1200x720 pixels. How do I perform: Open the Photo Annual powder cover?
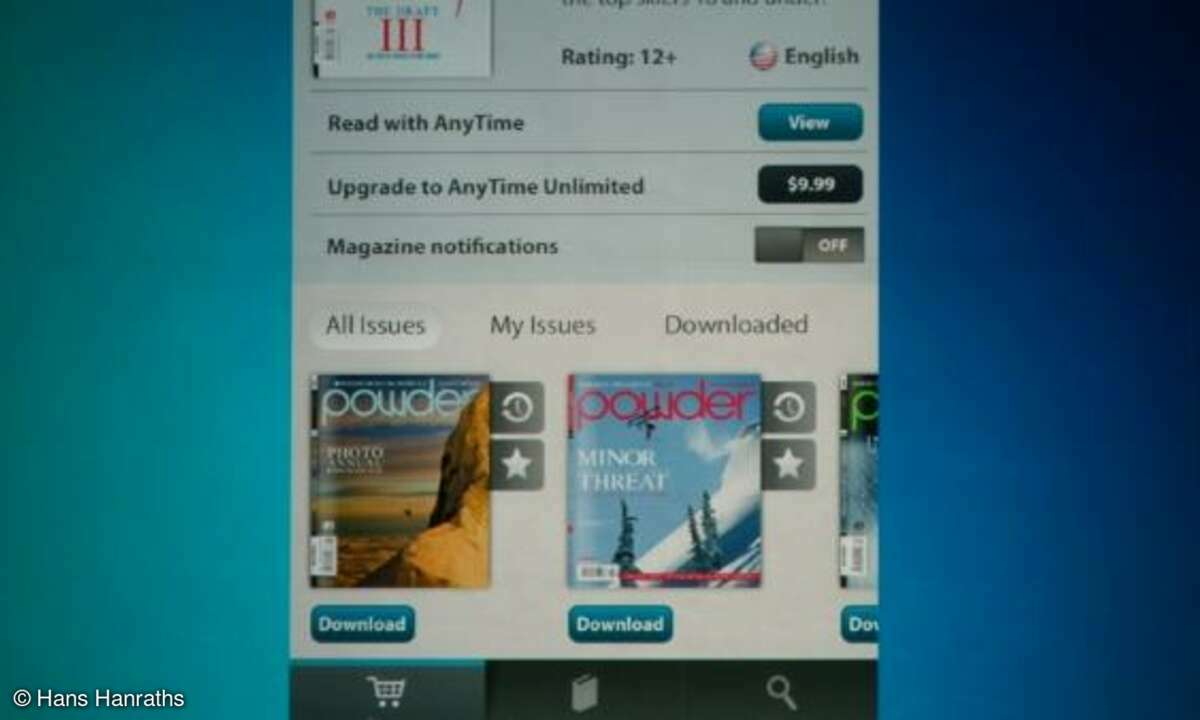[400, 481]
